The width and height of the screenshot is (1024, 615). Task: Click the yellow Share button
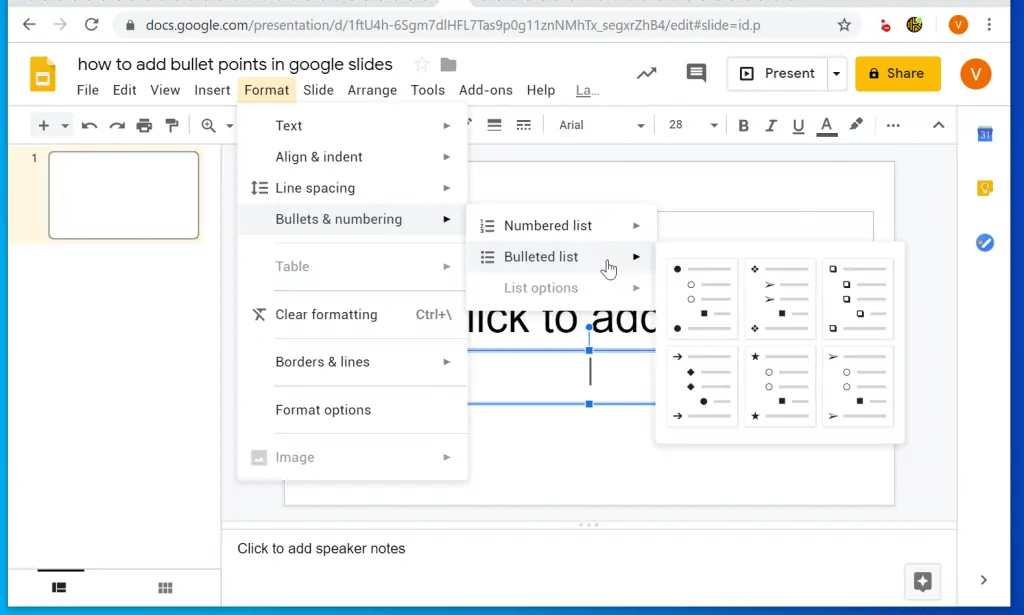point(897,73)
